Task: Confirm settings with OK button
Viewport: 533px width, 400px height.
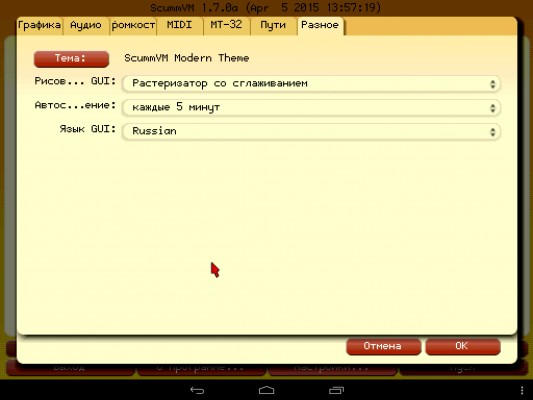Action: [x=463, y=347]
